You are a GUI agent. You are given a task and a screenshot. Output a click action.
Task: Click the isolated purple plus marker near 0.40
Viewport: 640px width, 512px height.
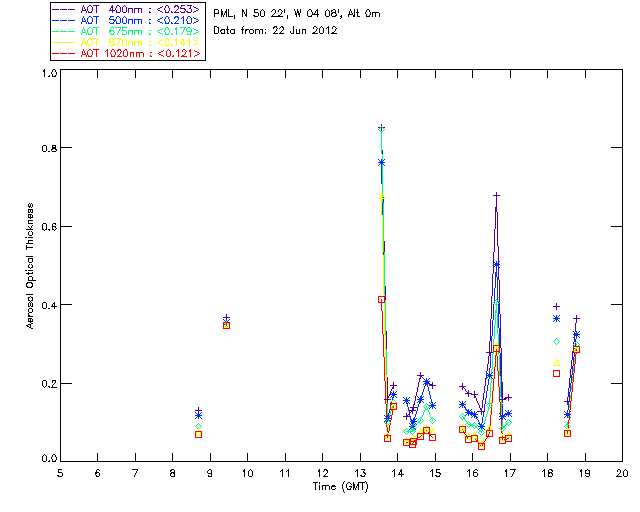click(x=556, y=307)
